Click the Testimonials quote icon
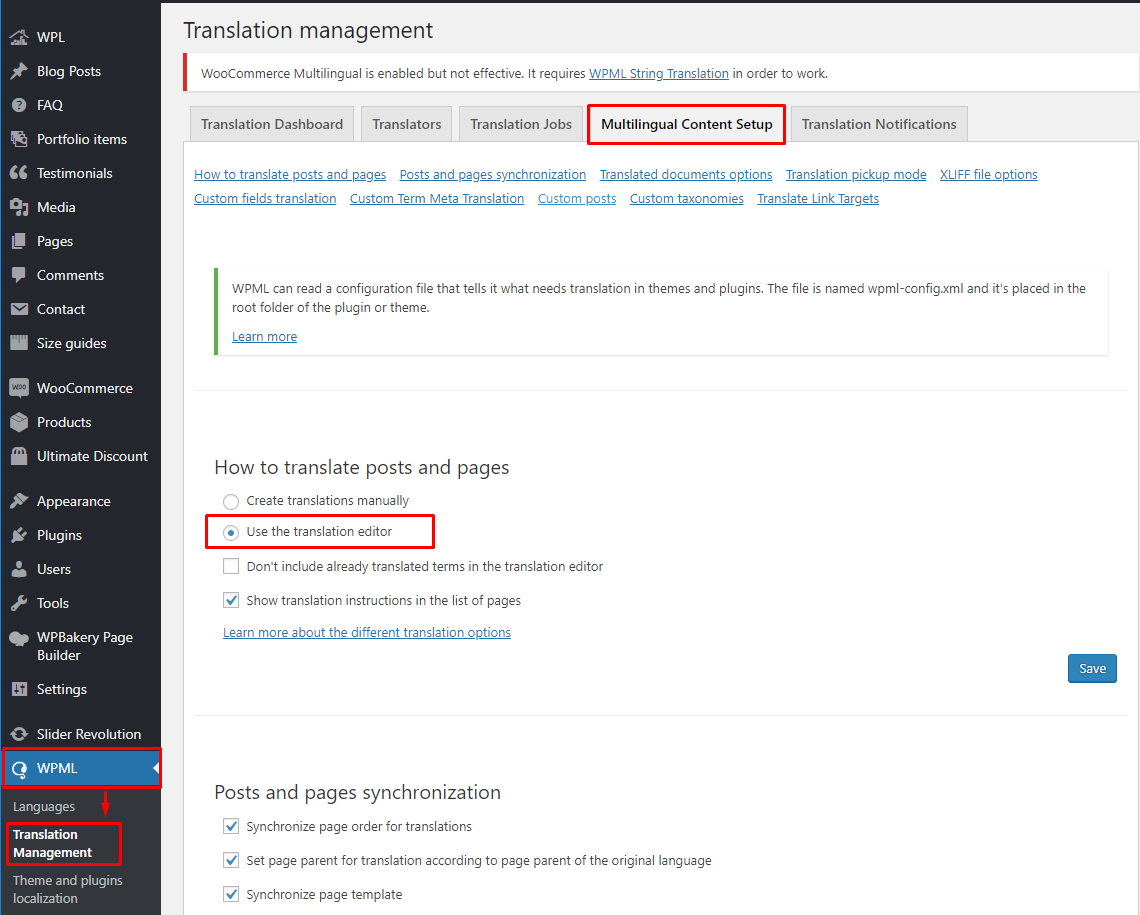The height and width of the screenshot is (915, 1140). (19, 173)
